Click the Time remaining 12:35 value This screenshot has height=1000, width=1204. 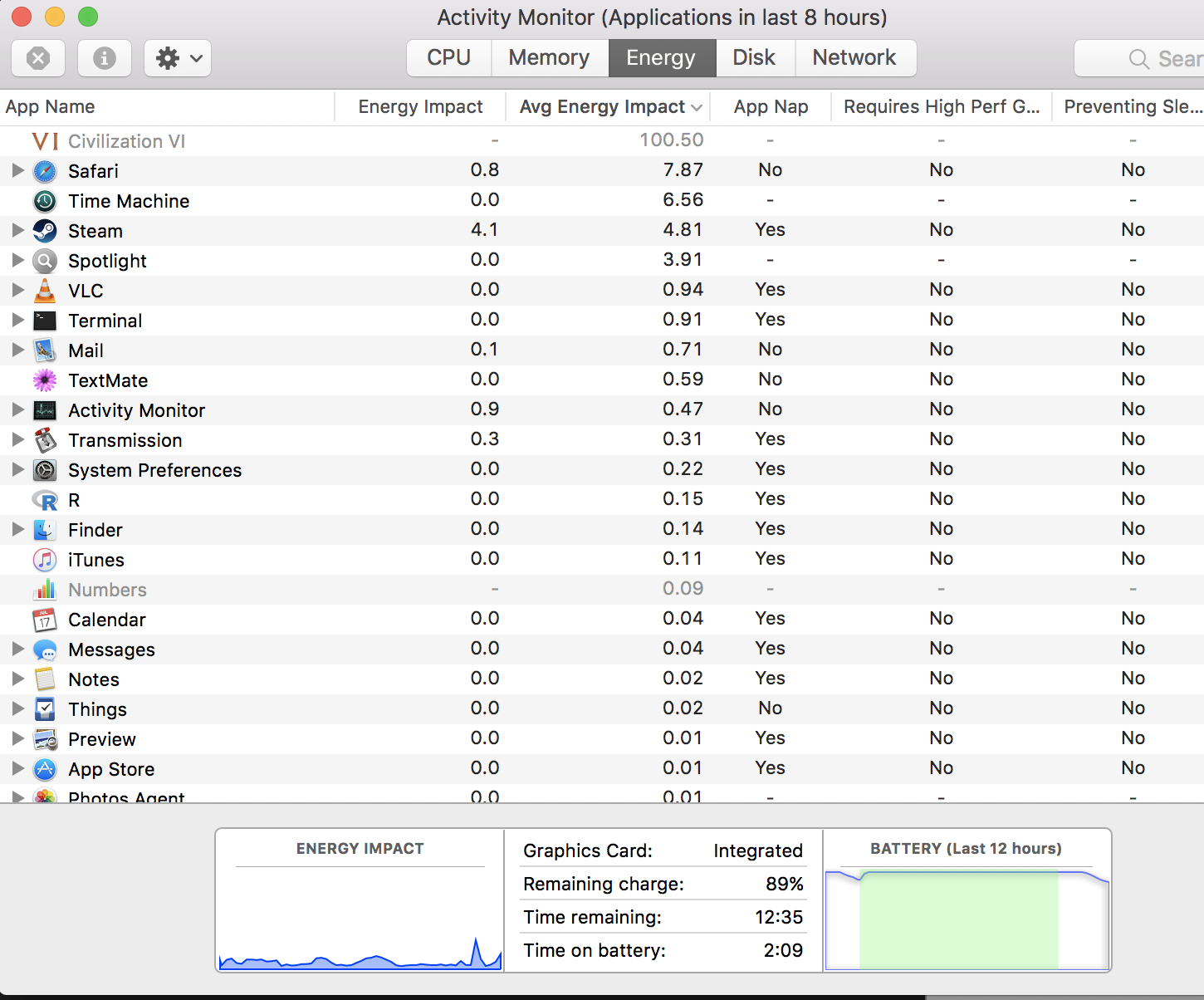pyautogui.click(x=779, y=917)
